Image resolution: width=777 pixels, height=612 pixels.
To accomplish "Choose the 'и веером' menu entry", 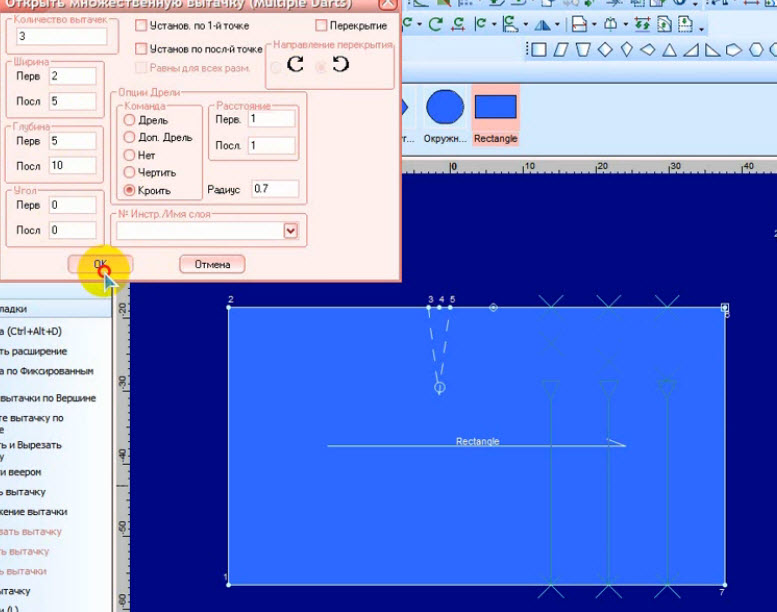I will [21, 472].
